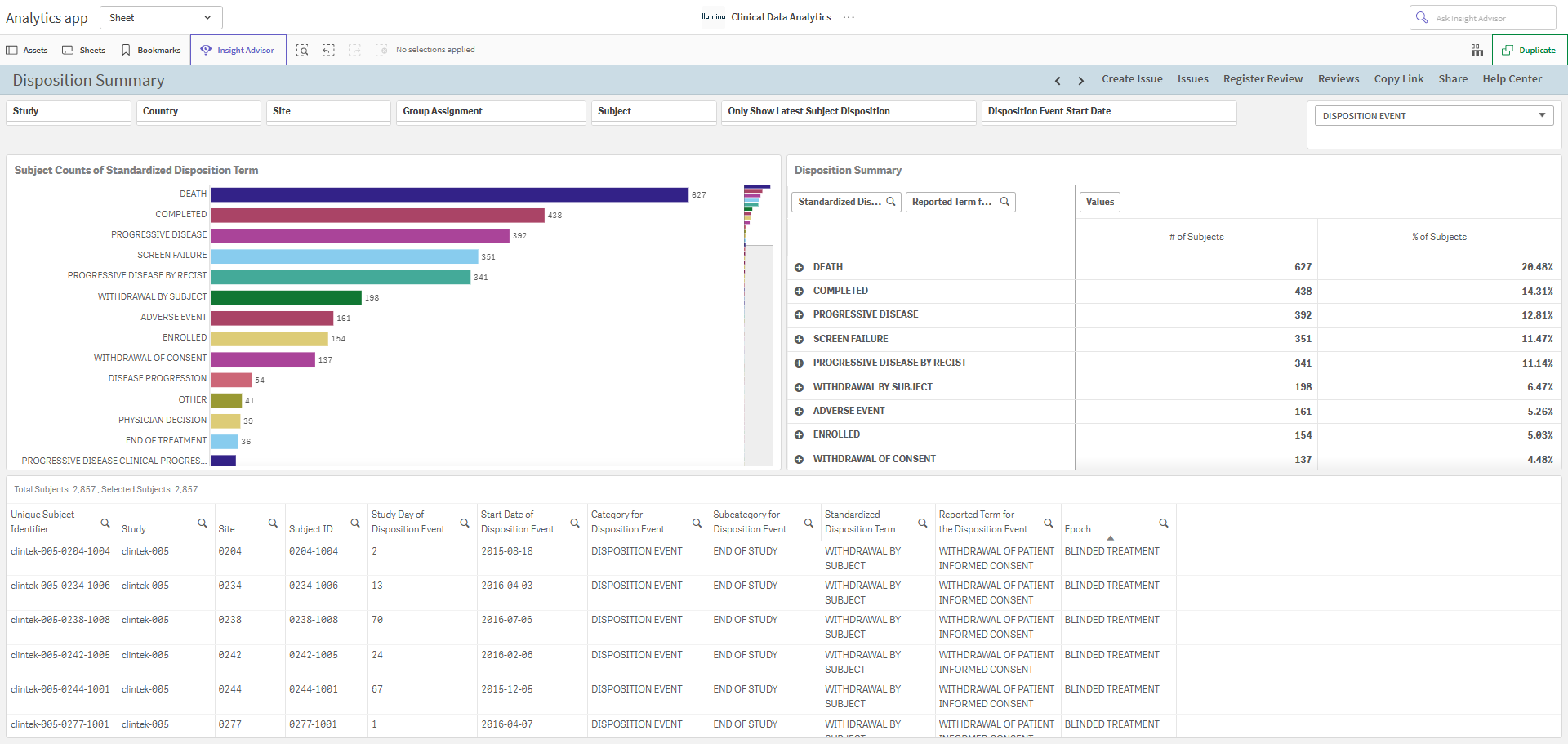The height and width of the screenshot is (744, 1568).
Task: Click Share in the sheet header
Action: pyautogui.click(x=1453, y=79)
